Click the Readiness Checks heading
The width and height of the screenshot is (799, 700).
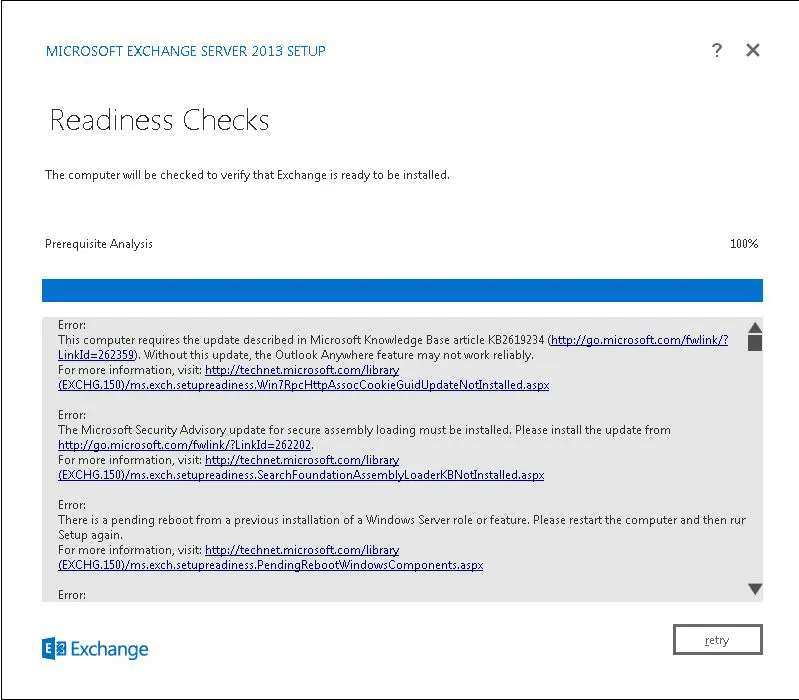coord(159,120)
